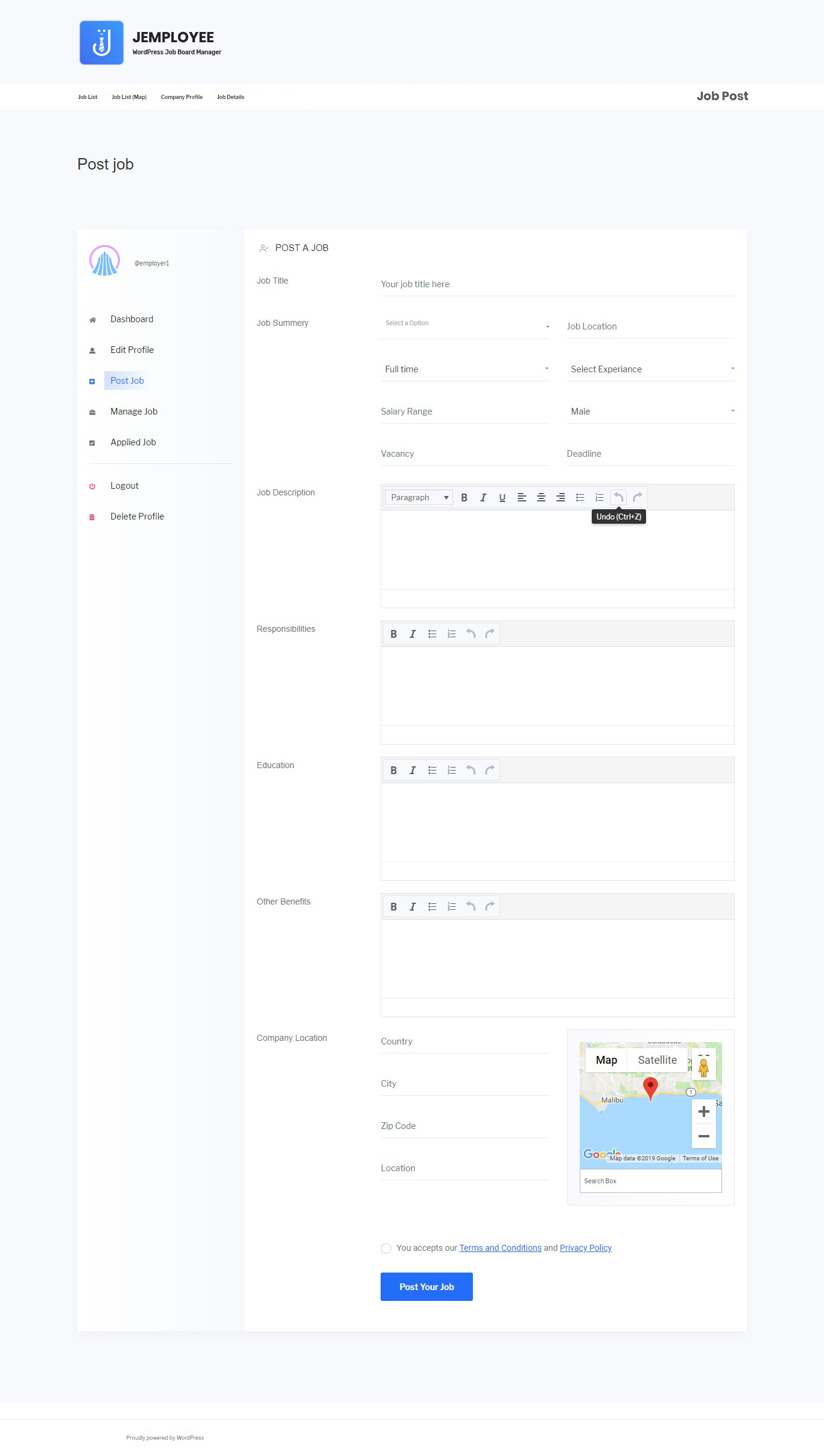Toggle italic in Job Description editor
Viewport: 824px width, 1456px height.
click(483, 497)
